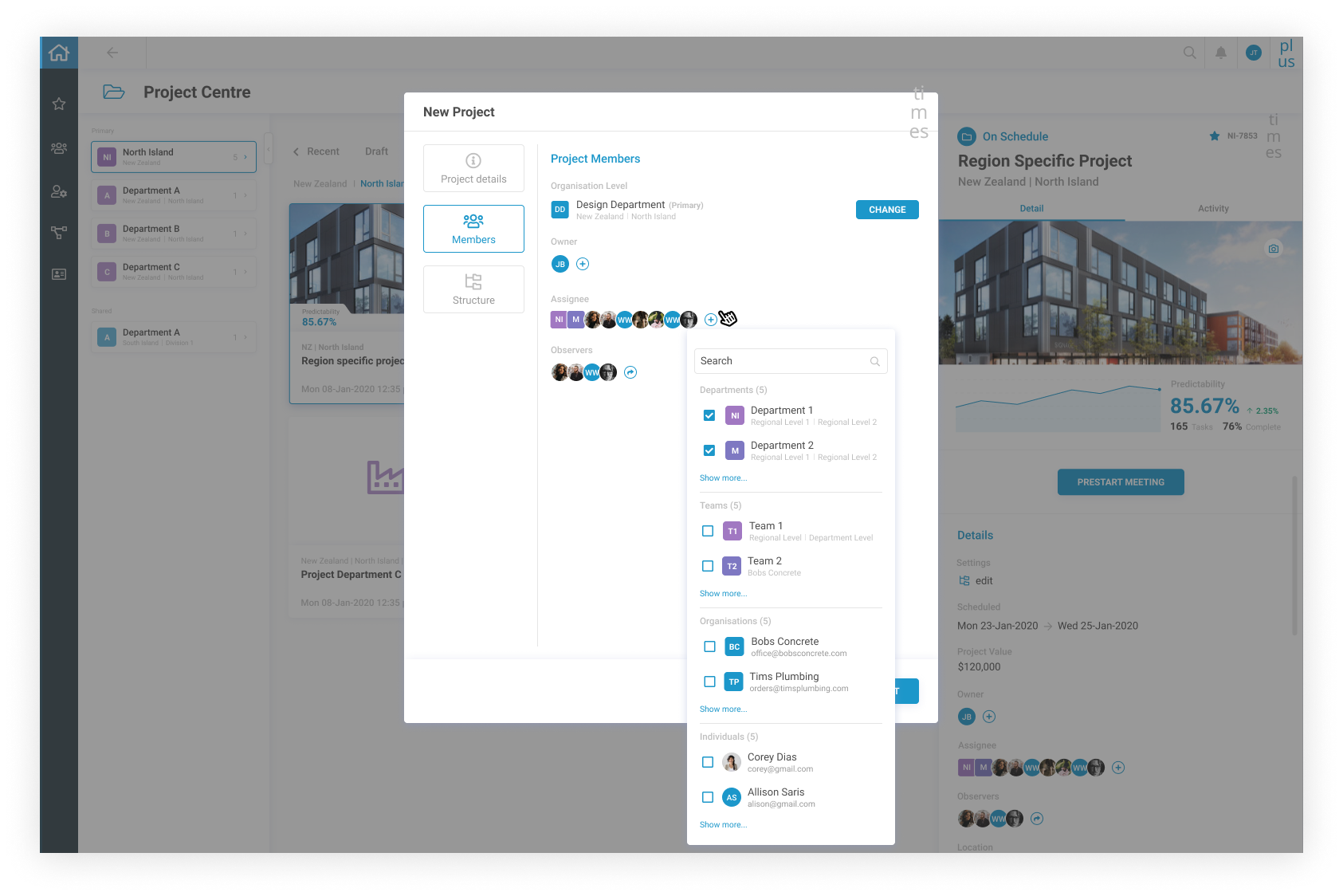Expand Department B row chevron
The width and height of the screenshot is (1343, 896).
tap(245, 234)
